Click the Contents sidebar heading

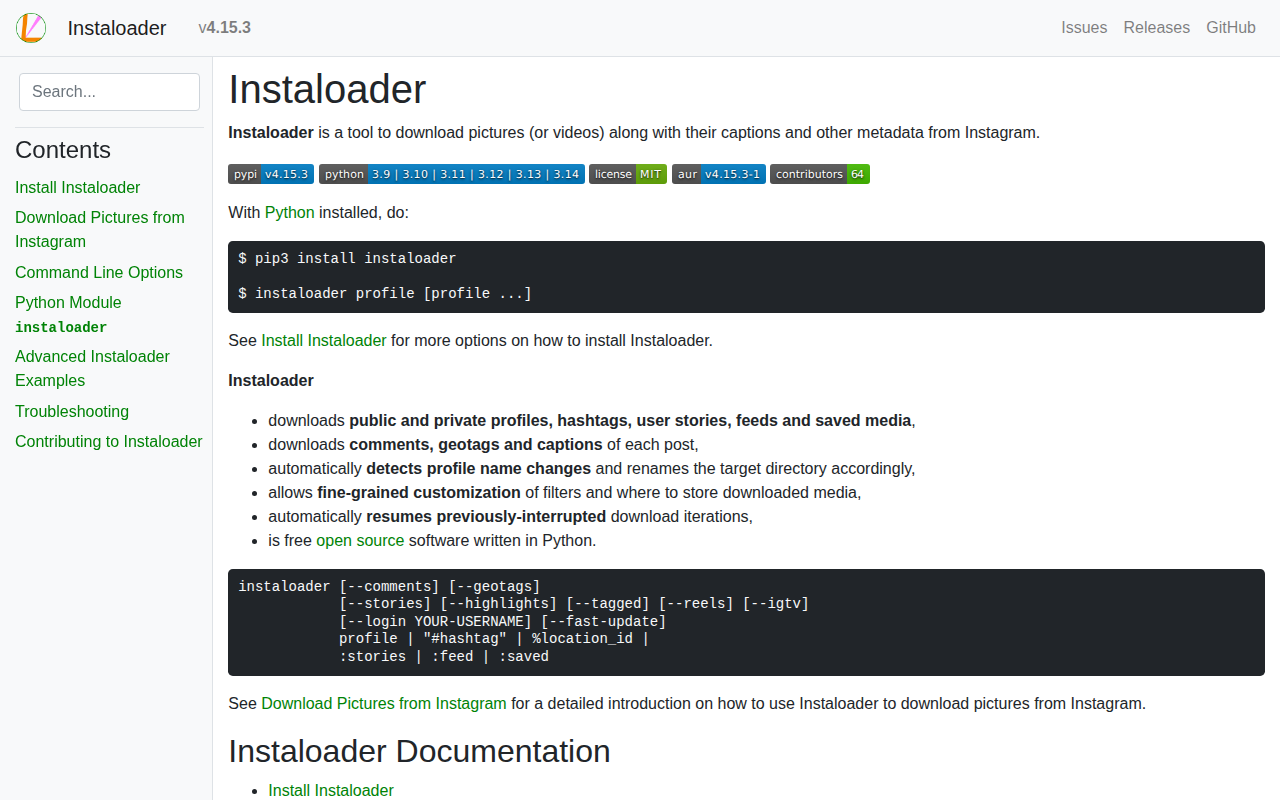[x=63, y=150]
